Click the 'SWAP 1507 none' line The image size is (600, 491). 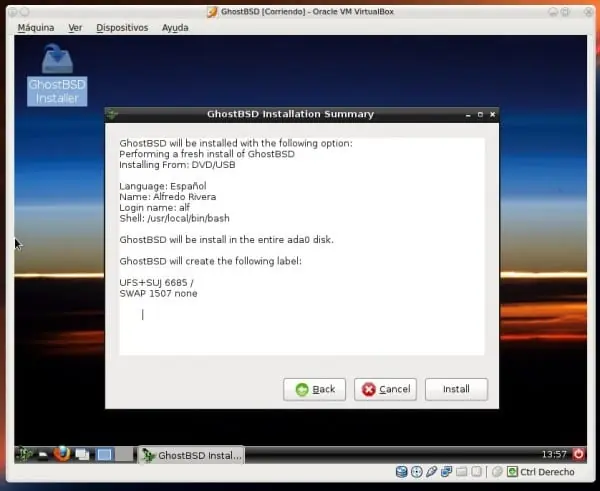pos(158,294)
